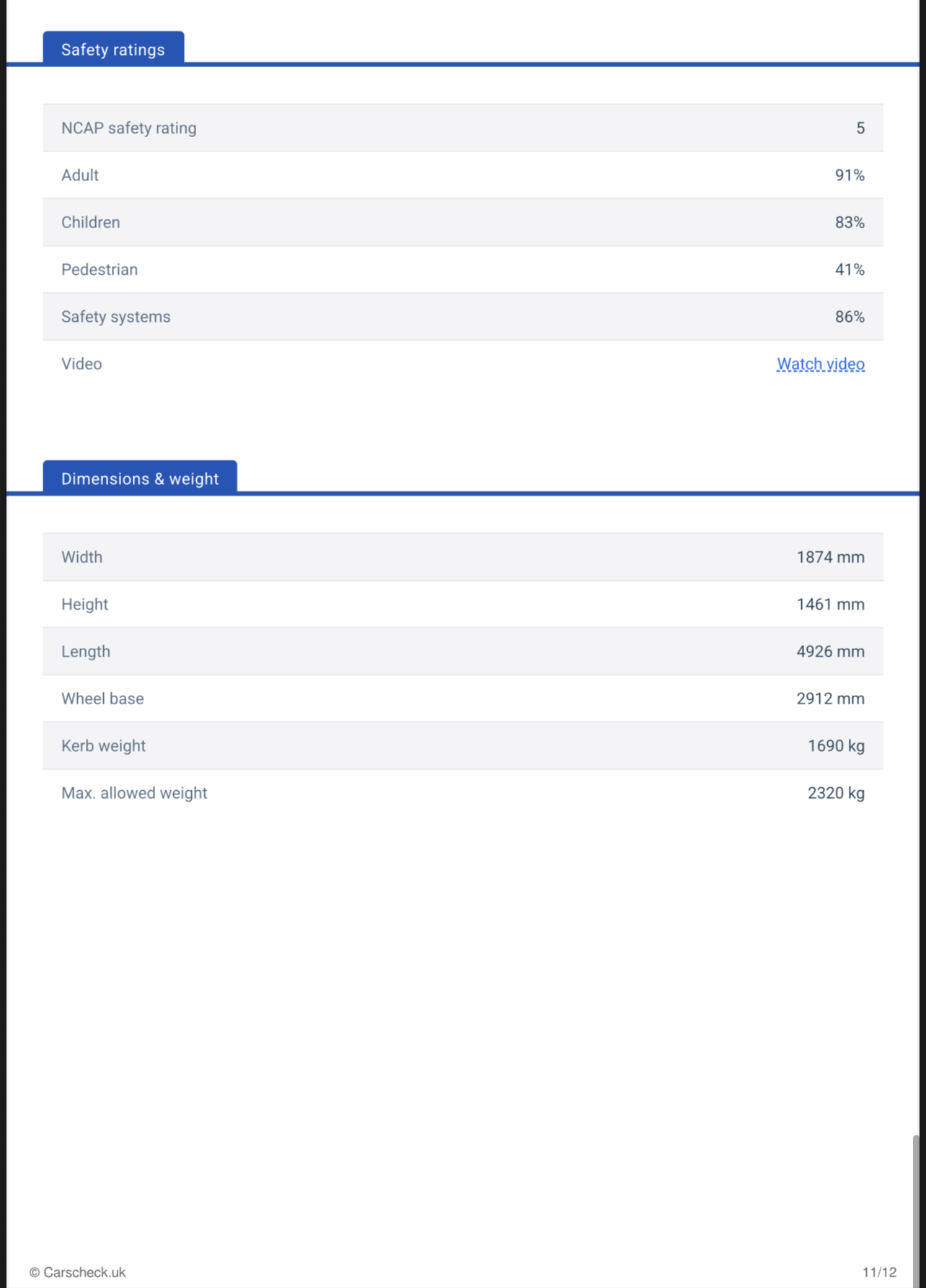926x1288 pixels.
Task: Click the Carscheck.uk copyright footer text
Action: point(78,1272)
